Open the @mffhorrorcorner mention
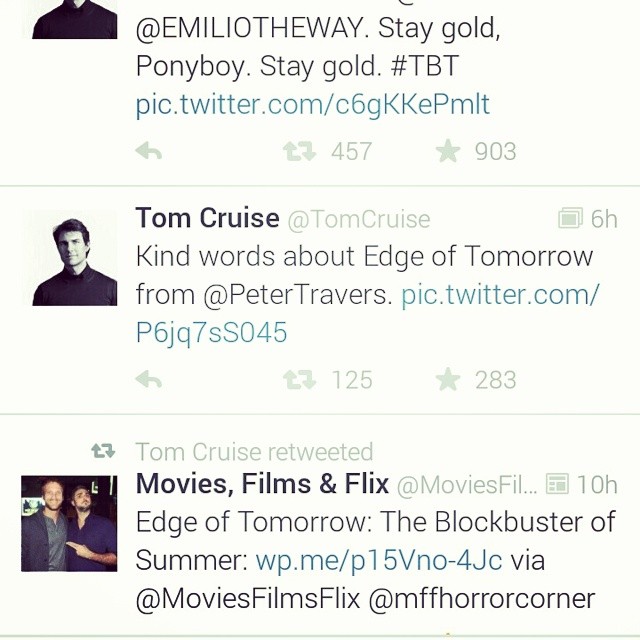 482,598
